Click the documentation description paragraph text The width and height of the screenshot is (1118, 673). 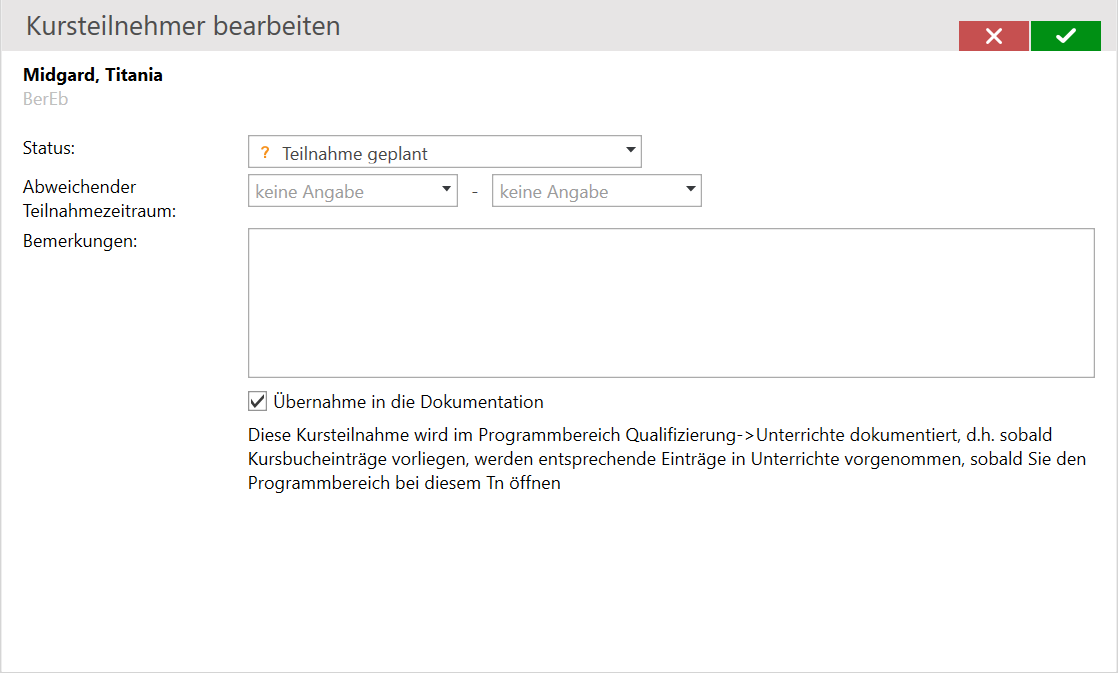coord(650,459)
